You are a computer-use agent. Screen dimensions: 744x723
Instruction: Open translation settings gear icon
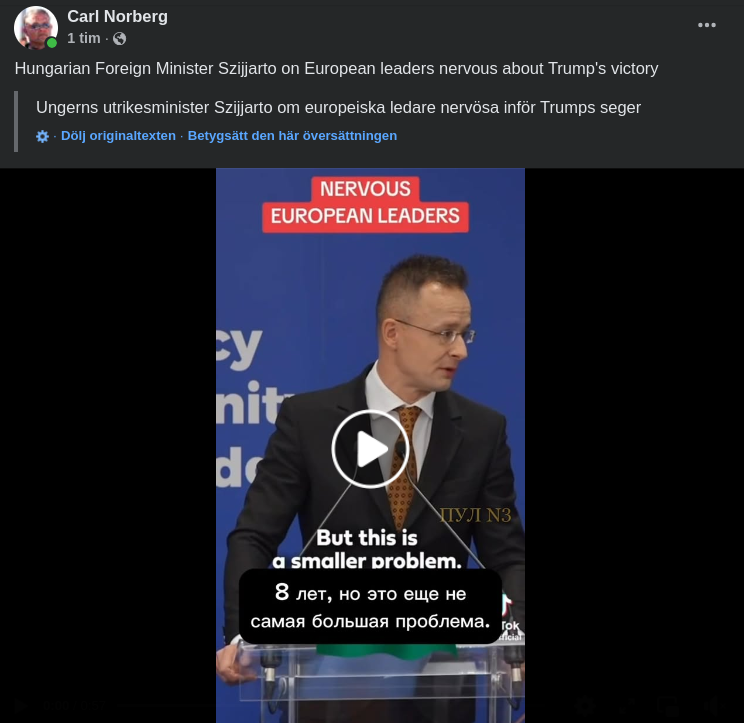coord(42,137)
